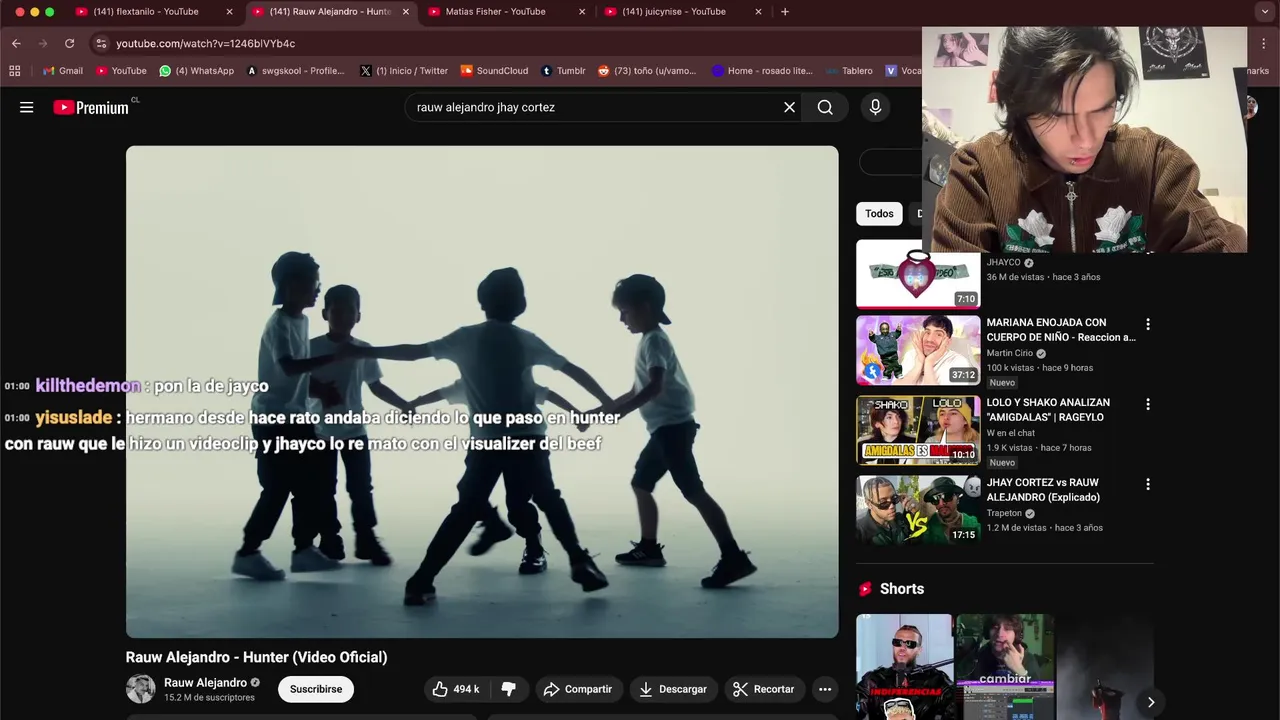Open options menu for Jhay Cortez vs Rauw video
1280x720 pixels.
[1148, 484]
